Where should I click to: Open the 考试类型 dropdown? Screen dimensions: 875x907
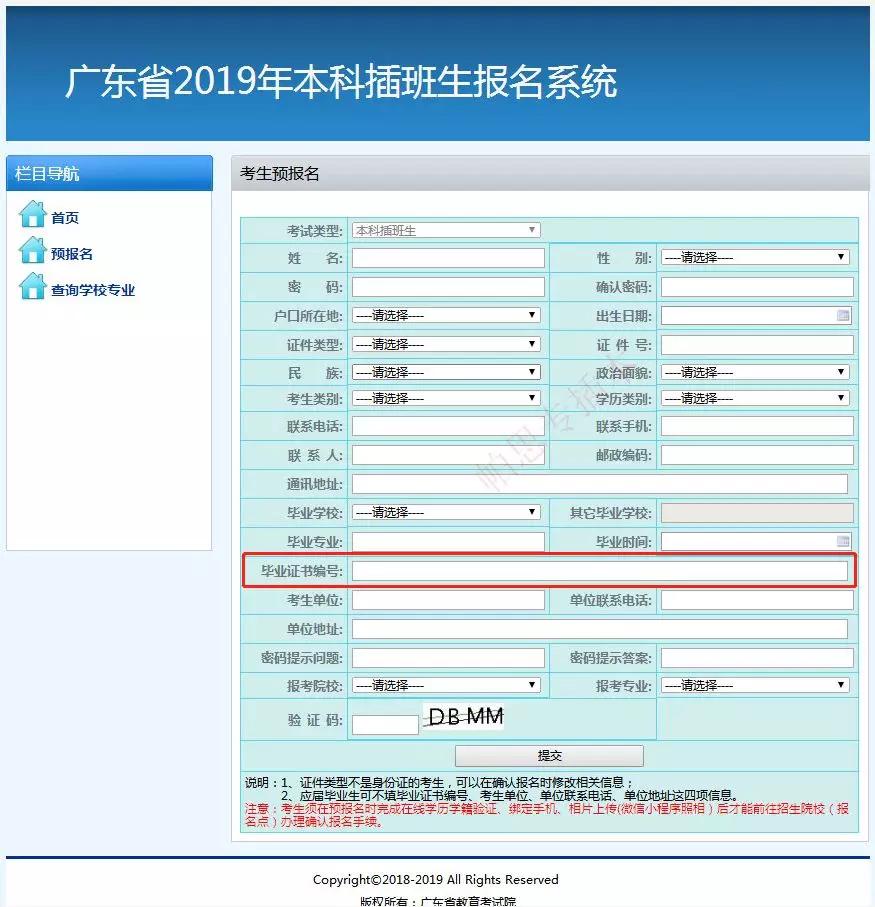point(446,230)
